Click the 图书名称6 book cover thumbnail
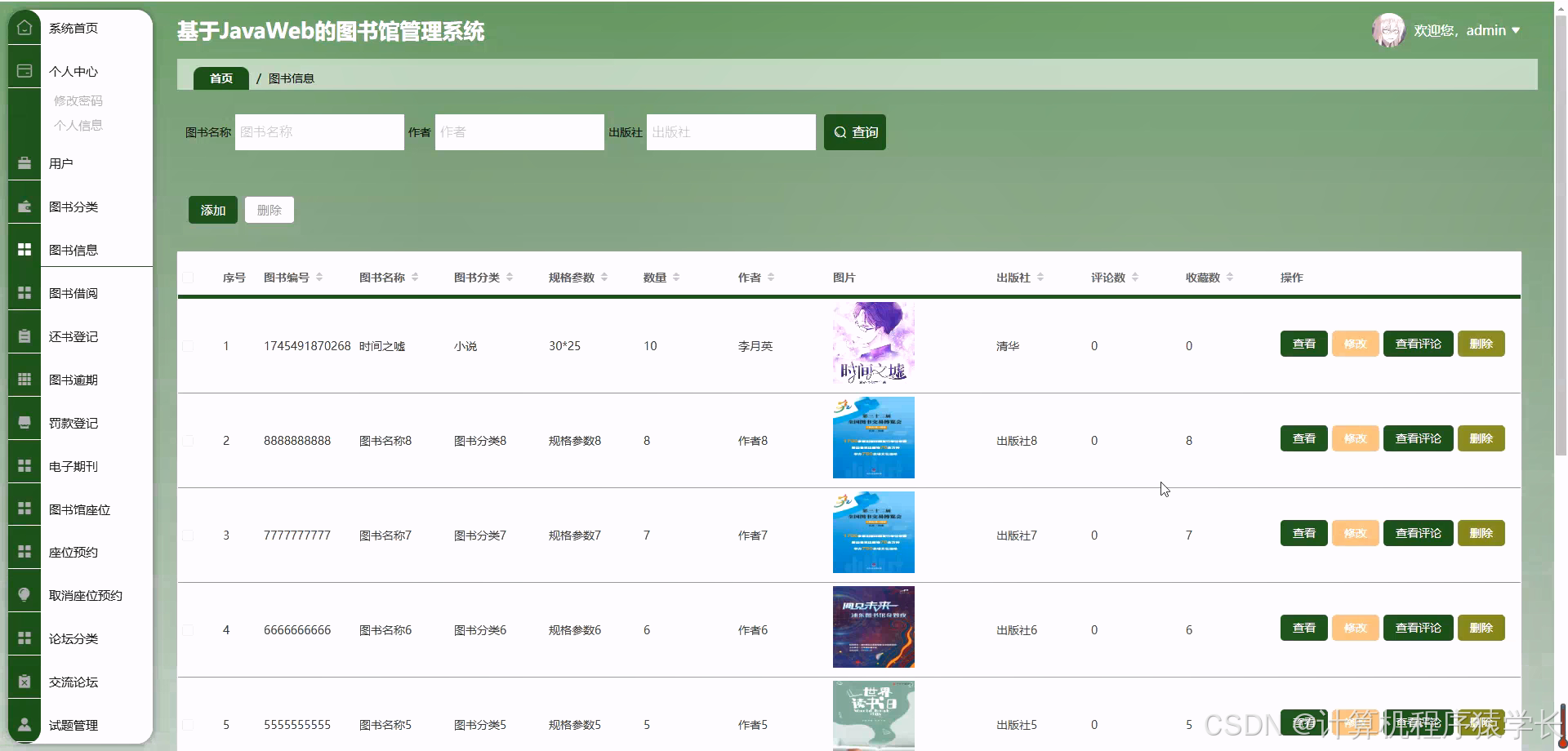Screen dimensions: 1568x751 [874, 627]
